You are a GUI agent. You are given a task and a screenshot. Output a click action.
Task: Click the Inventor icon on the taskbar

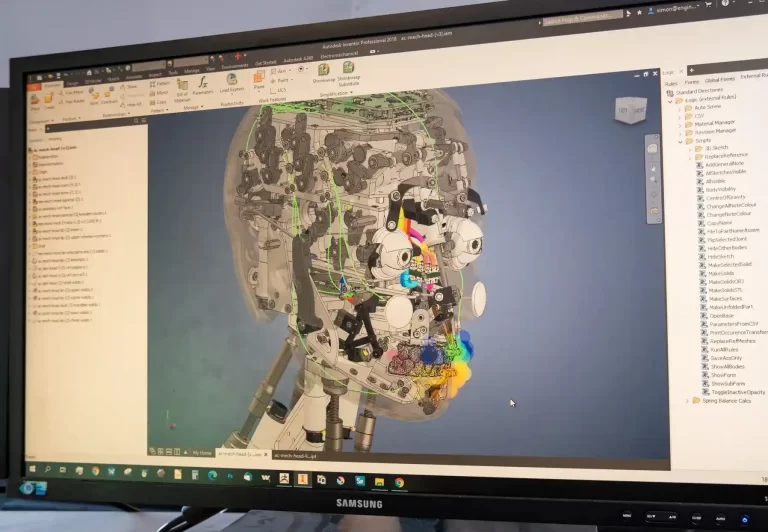pyautogui.click(x=302, y=479)
